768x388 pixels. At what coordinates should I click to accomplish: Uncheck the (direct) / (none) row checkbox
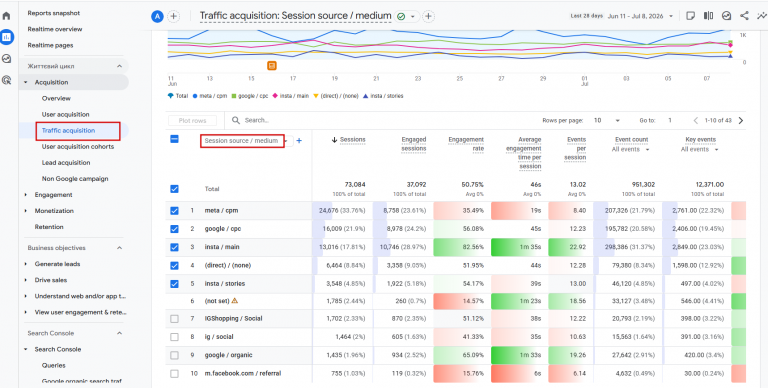point(174,266)
